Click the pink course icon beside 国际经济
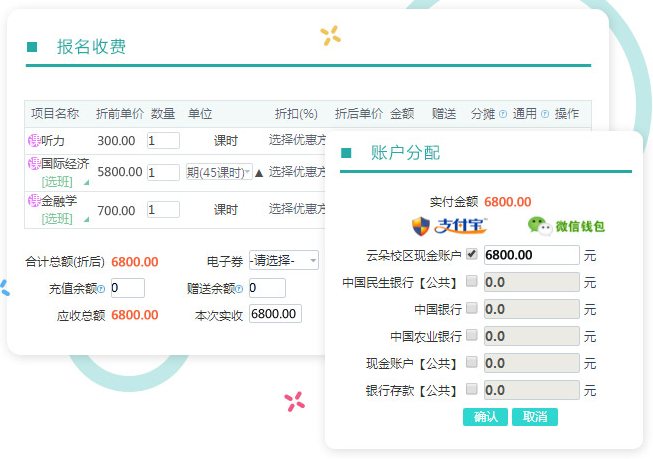 [34, 163]
